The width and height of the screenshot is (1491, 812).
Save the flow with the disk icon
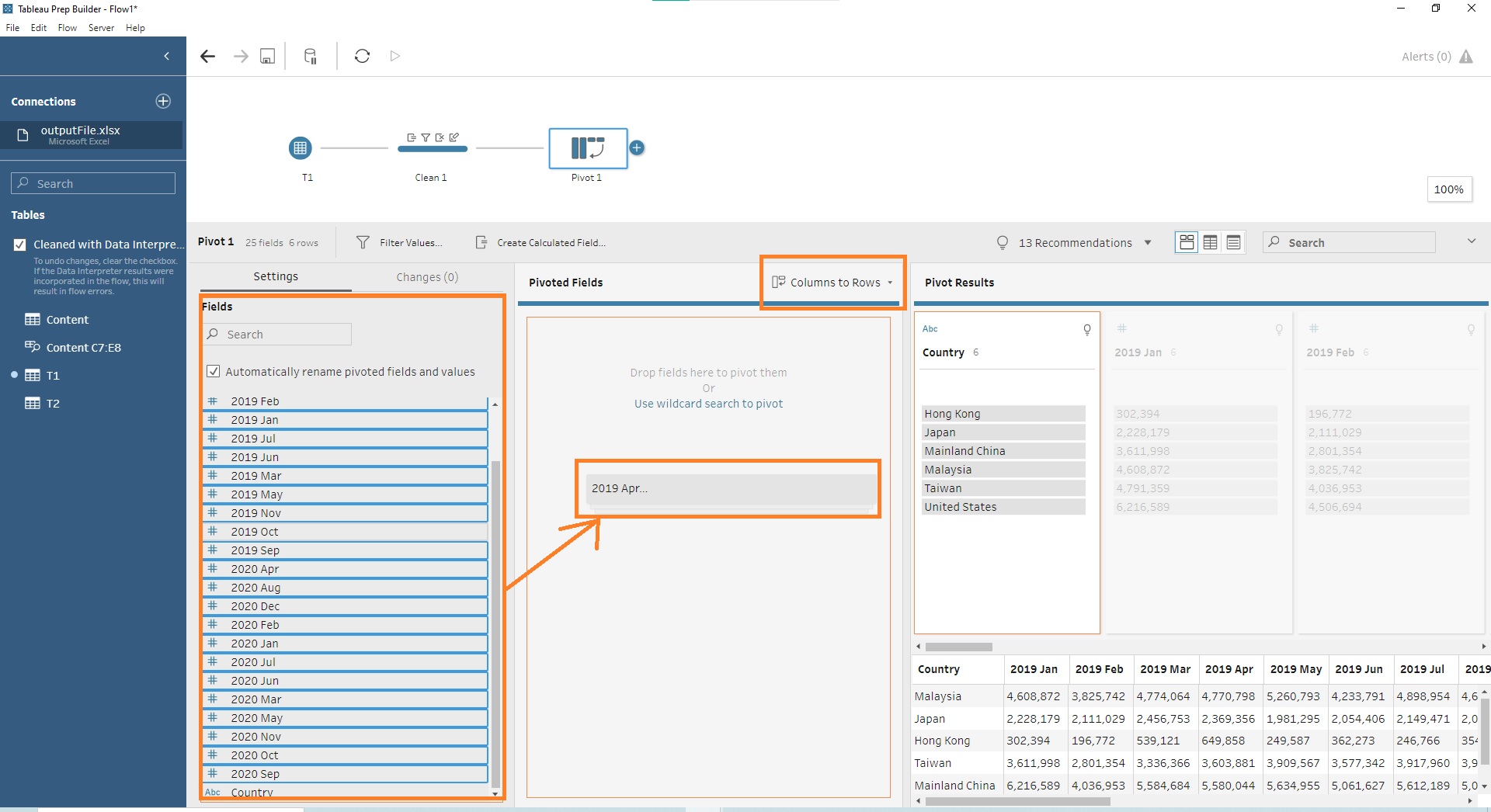coord(267,56)
